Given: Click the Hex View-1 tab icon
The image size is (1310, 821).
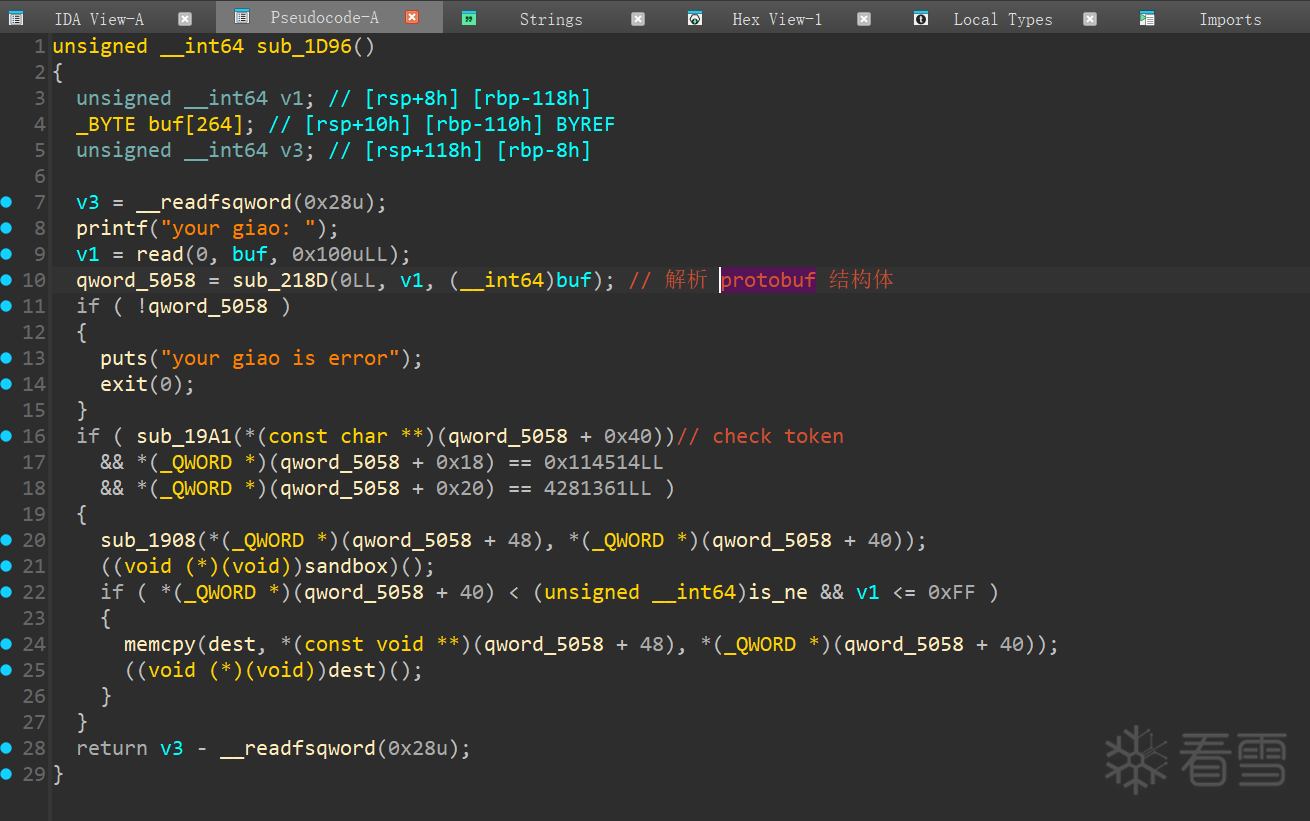Looking at the screenshot, I should (695, 18).
